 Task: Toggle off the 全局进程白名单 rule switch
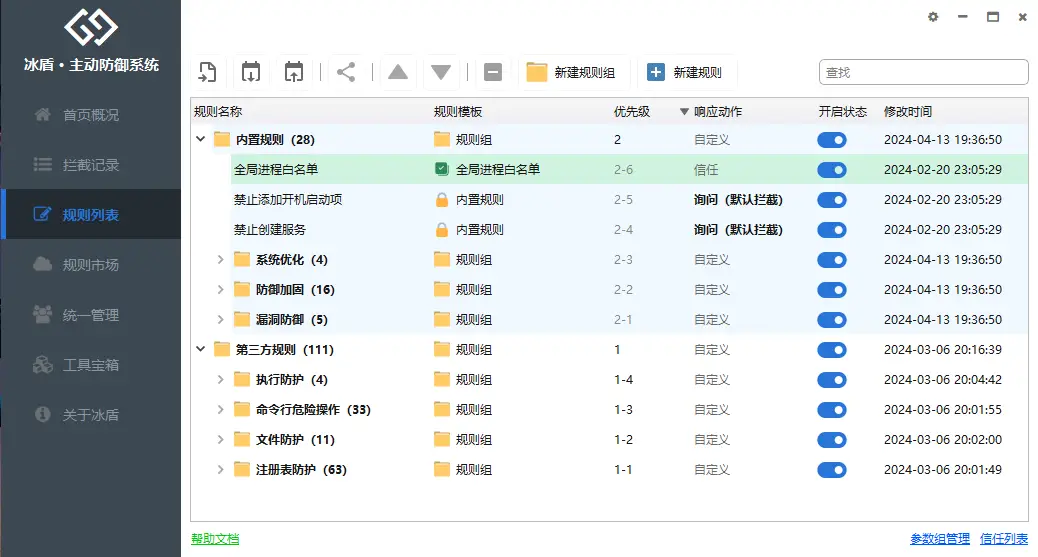(x=831, y=170)
